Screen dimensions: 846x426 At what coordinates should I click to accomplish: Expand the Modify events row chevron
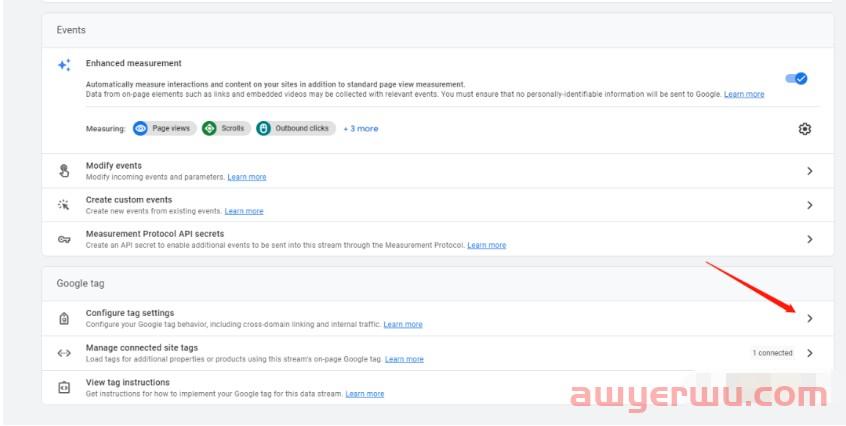pos(810,171)
